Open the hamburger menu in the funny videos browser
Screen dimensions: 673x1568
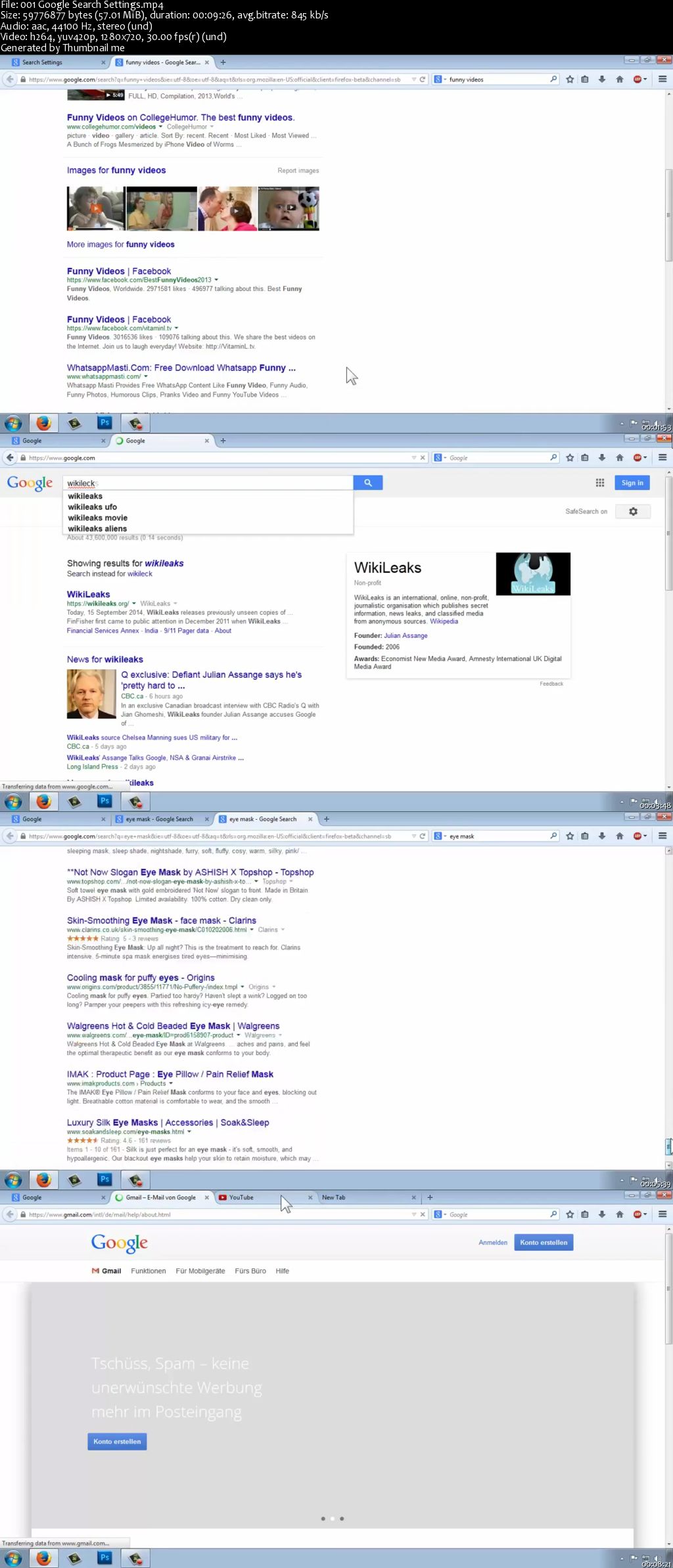(x=662, y=79)
